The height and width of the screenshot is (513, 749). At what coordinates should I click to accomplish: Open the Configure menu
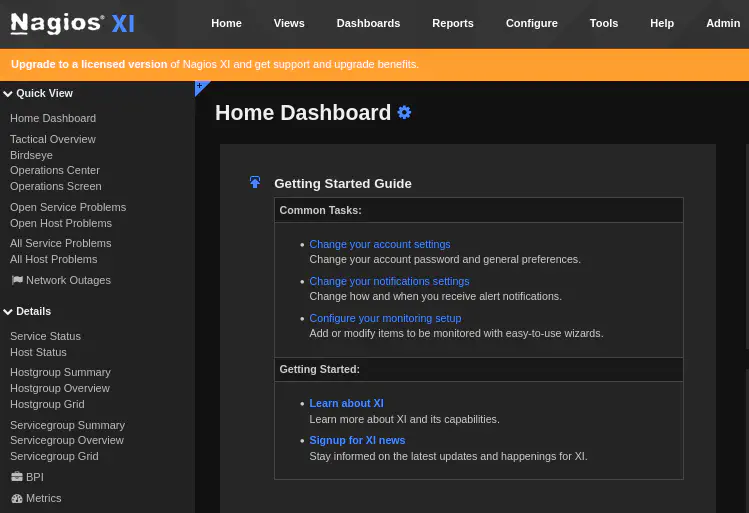(x=531, y=23)
